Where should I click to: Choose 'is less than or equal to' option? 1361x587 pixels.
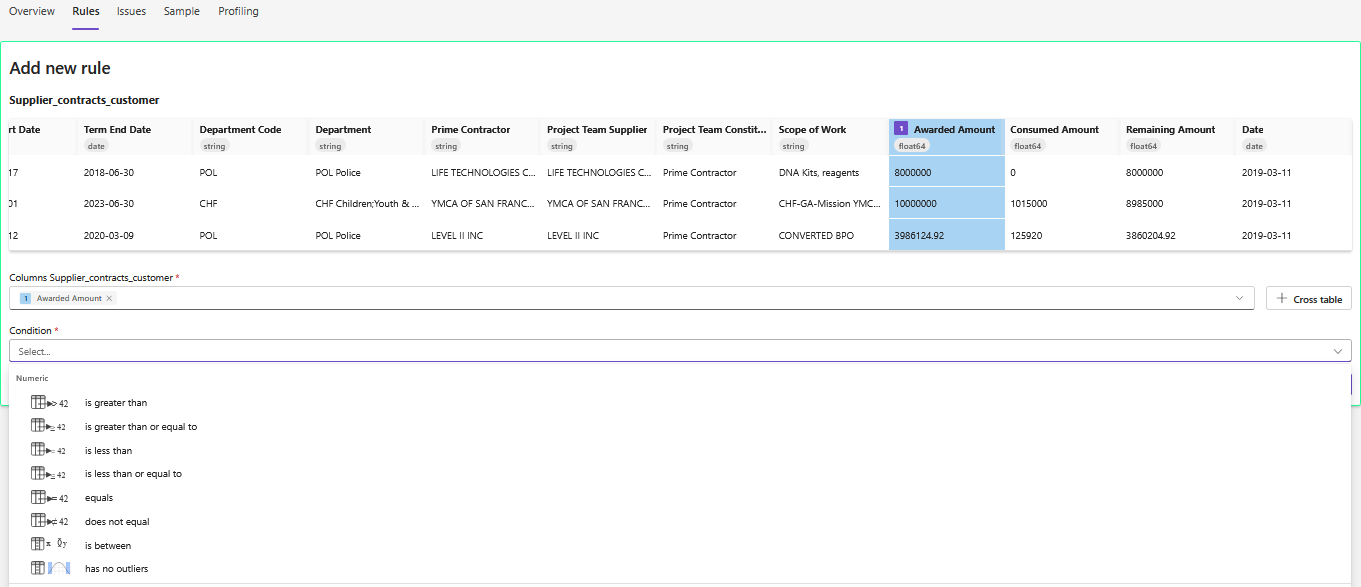coord(133,474)
